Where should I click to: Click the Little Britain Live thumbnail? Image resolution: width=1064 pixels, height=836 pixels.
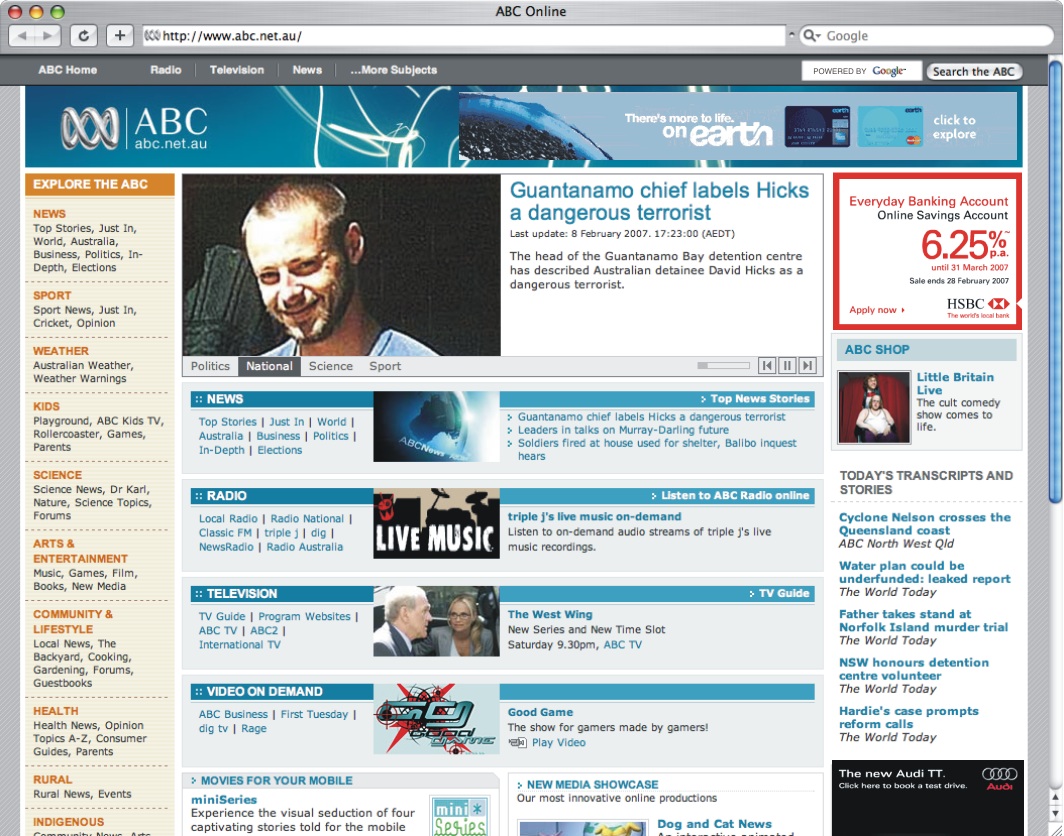(874, 407)
